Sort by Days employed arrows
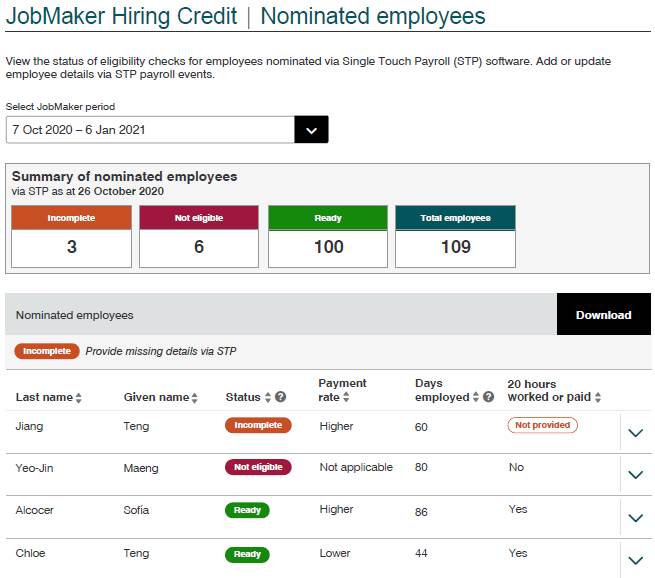Image resolution: width=655 pixels, height=578 pixels. pyautogui.click(x=476, y=398)
